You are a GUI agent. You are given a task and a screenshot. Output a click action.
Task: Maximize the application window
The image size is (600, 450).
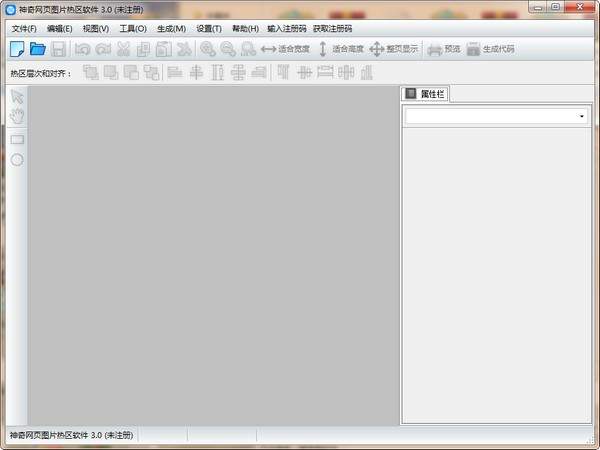(556, 7)
